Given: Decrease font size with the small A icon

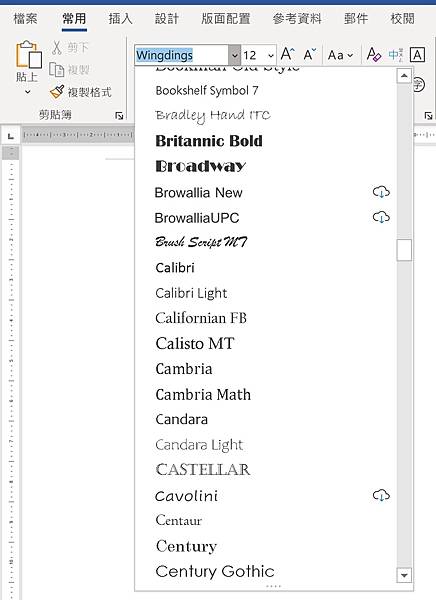Looking at the screenshot, I should pos(310,55).
